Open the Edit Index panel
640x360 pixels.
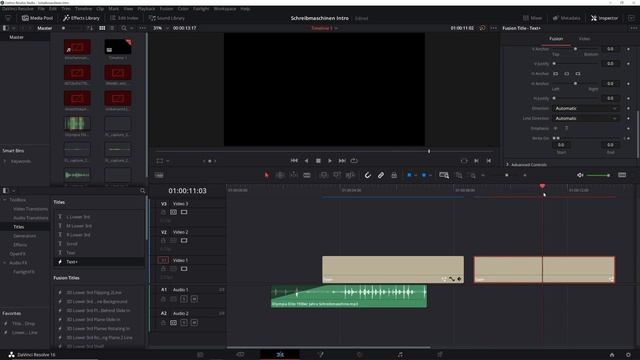pyautogui.click(x=124, y=18)
